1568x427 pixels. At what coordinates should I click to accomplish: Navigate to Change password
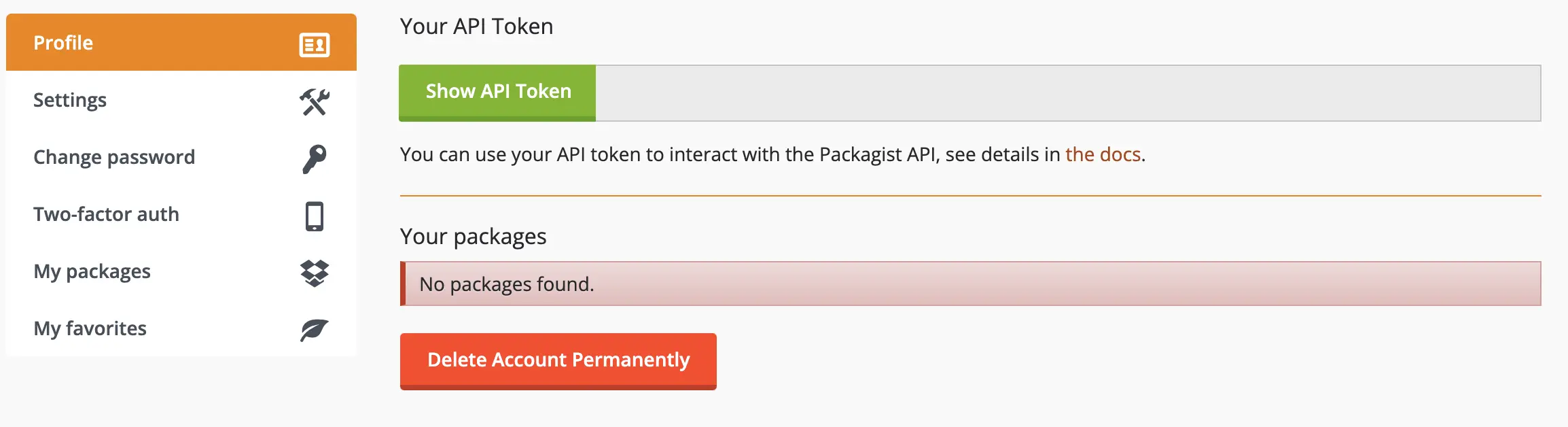[115, 157]
